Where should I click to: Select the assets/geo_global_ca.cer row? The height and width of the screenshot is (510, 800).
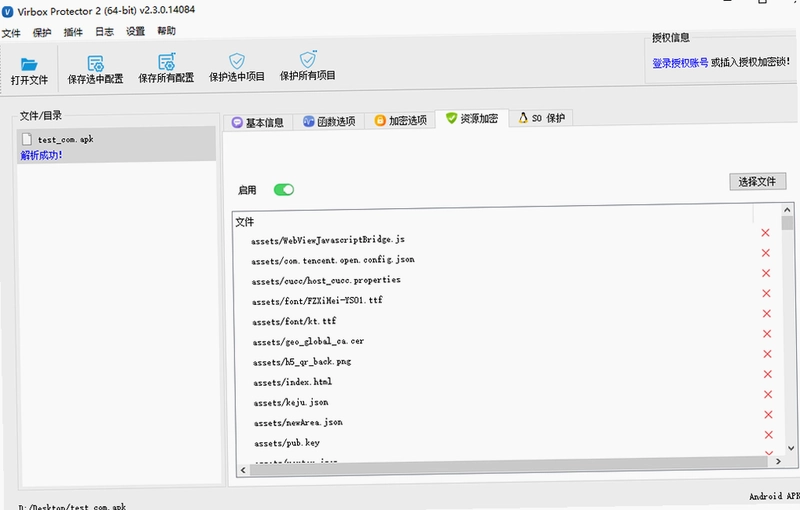pos(308,342)
